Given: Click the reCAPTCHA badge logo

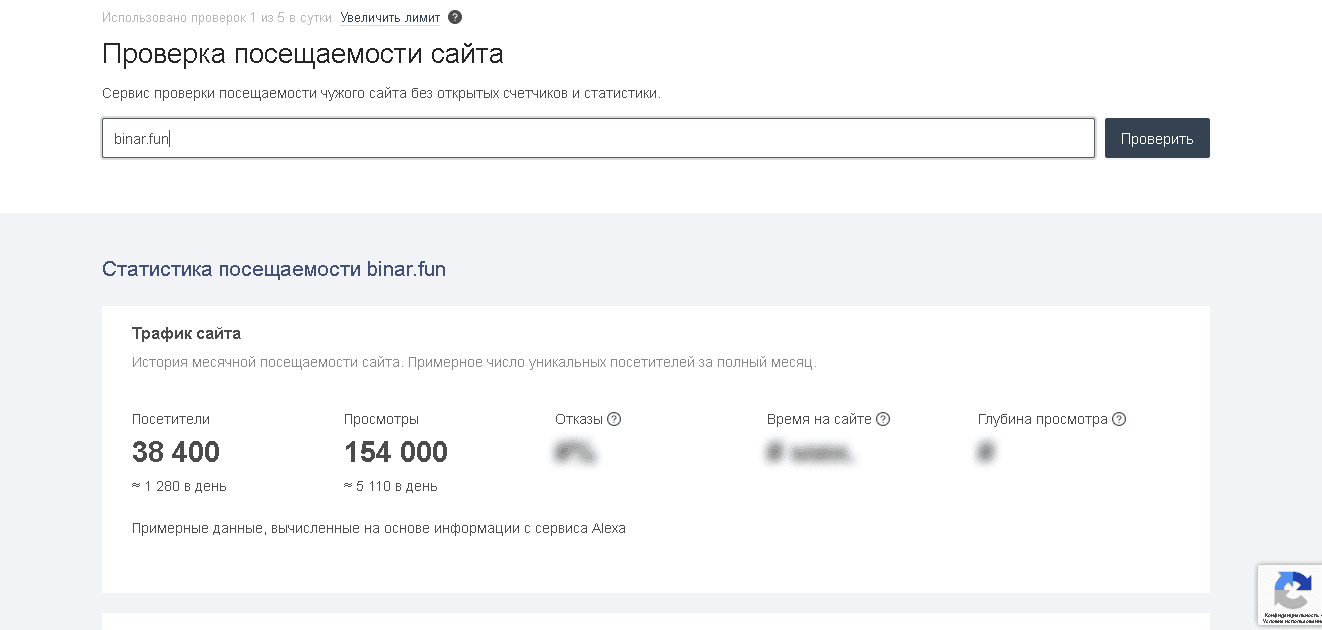Looking at the screenshot, I should tap(1292, 590).
